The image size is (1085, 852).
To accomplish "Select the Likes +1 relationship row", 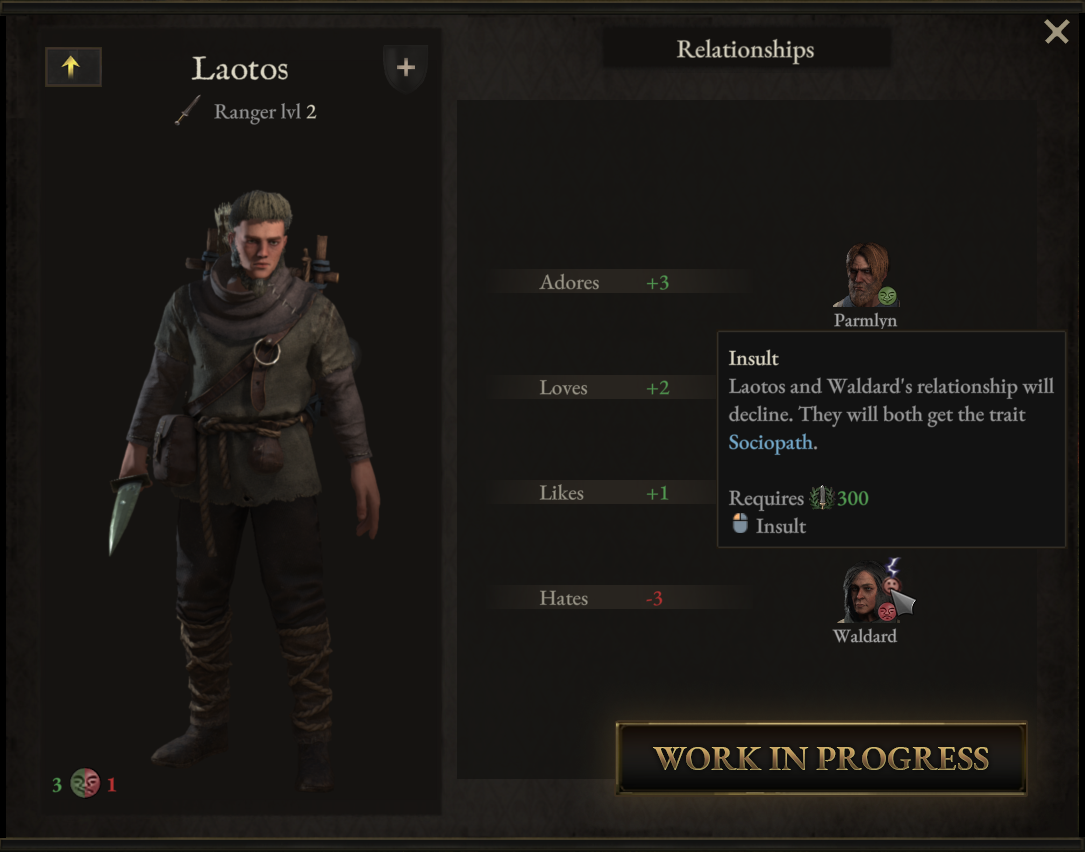I will pyautogui.click(x=603, y=493).
